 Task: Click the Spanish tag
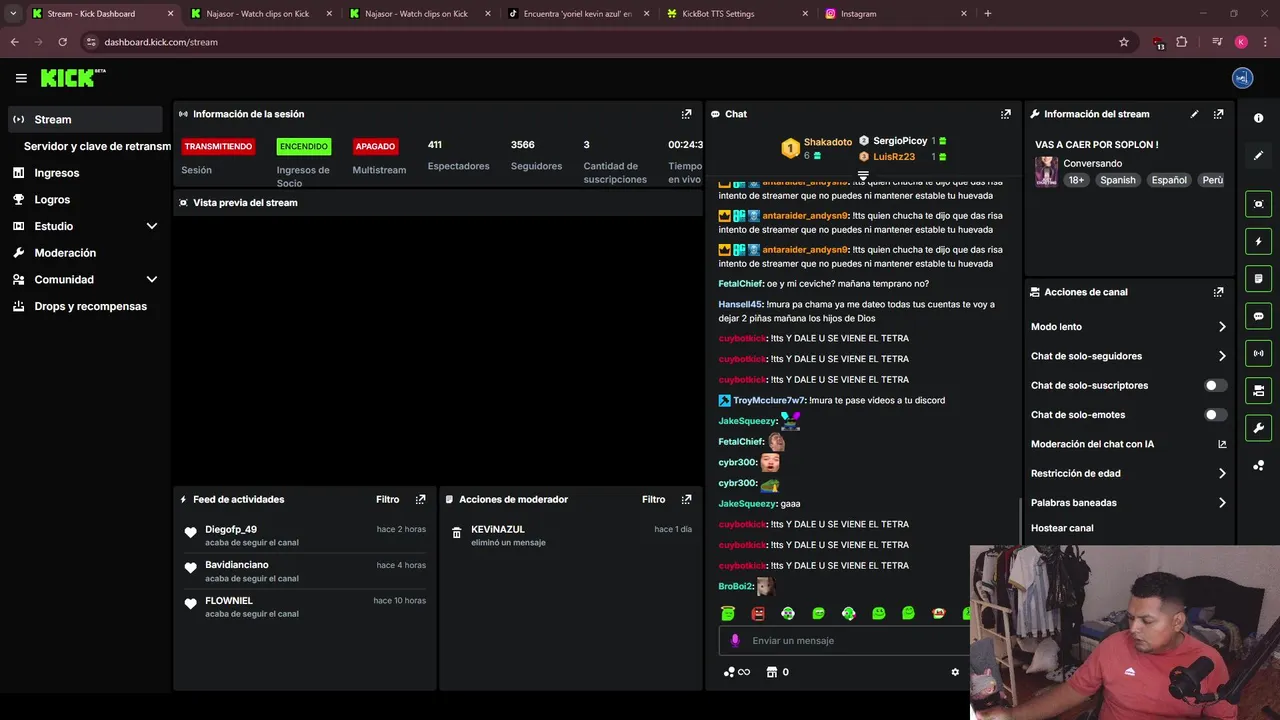pos(1118,180)
